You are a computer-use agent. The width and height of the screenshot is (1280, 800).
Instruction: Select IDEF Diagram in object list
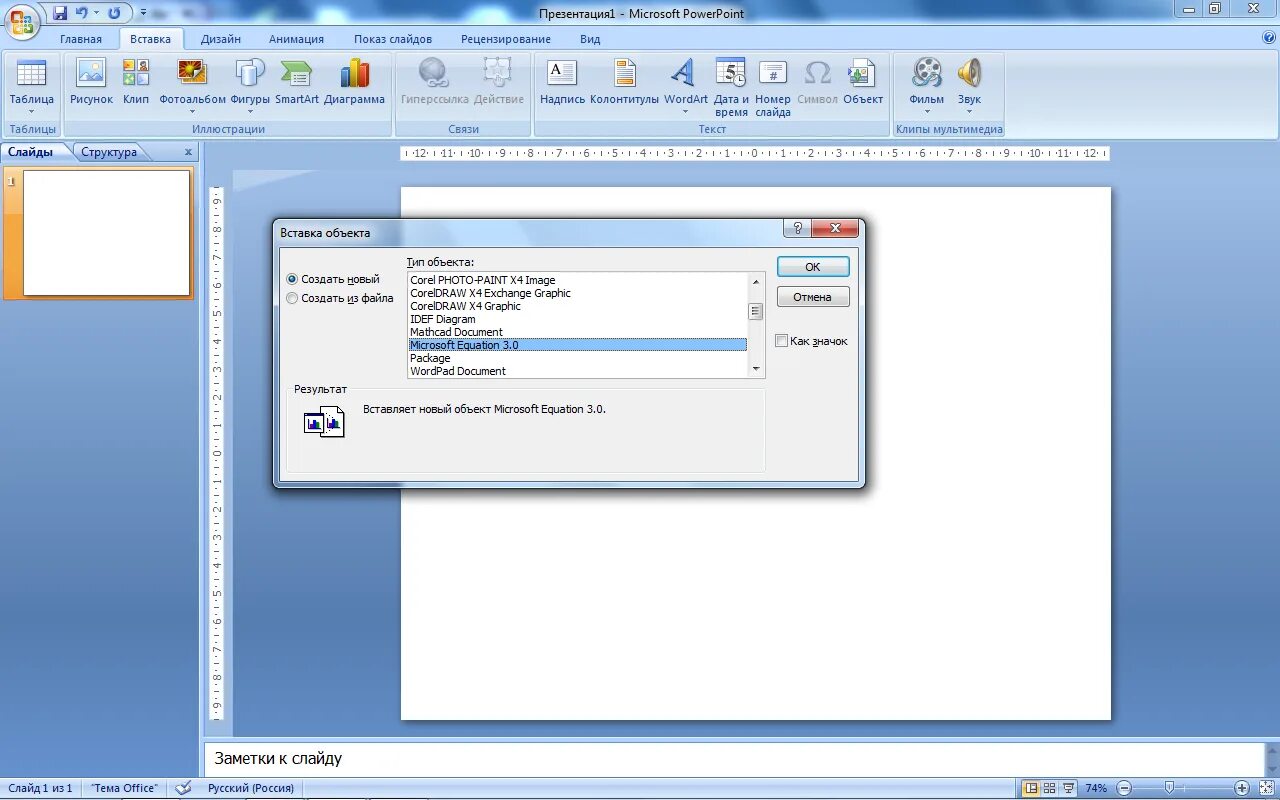(x=578, y=319)
